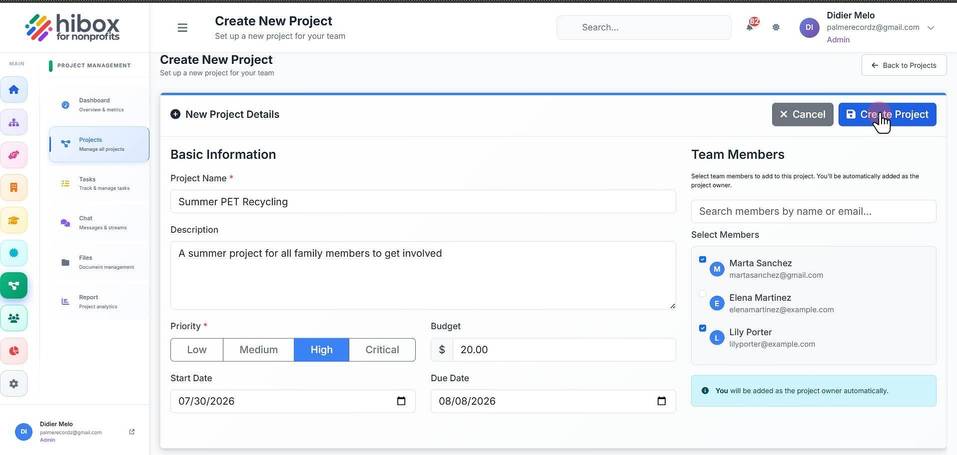
Task: Click the header settings gear icon
Action: pos(776,27)
